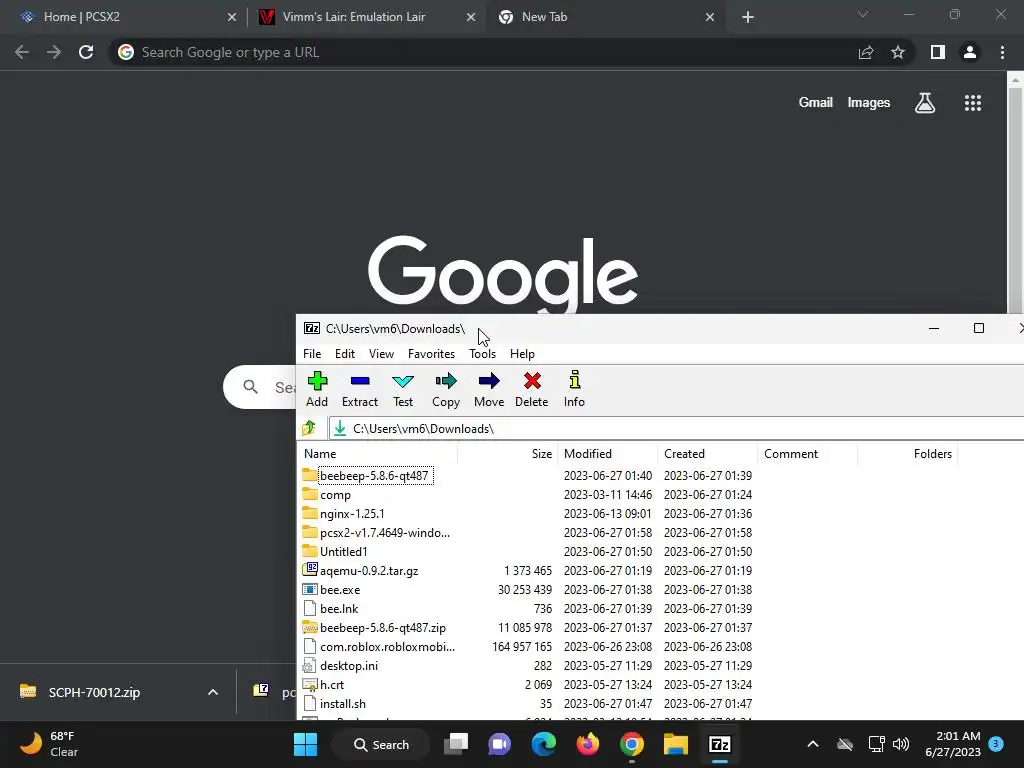Launch Firefox from taskbar

point(588,744)
